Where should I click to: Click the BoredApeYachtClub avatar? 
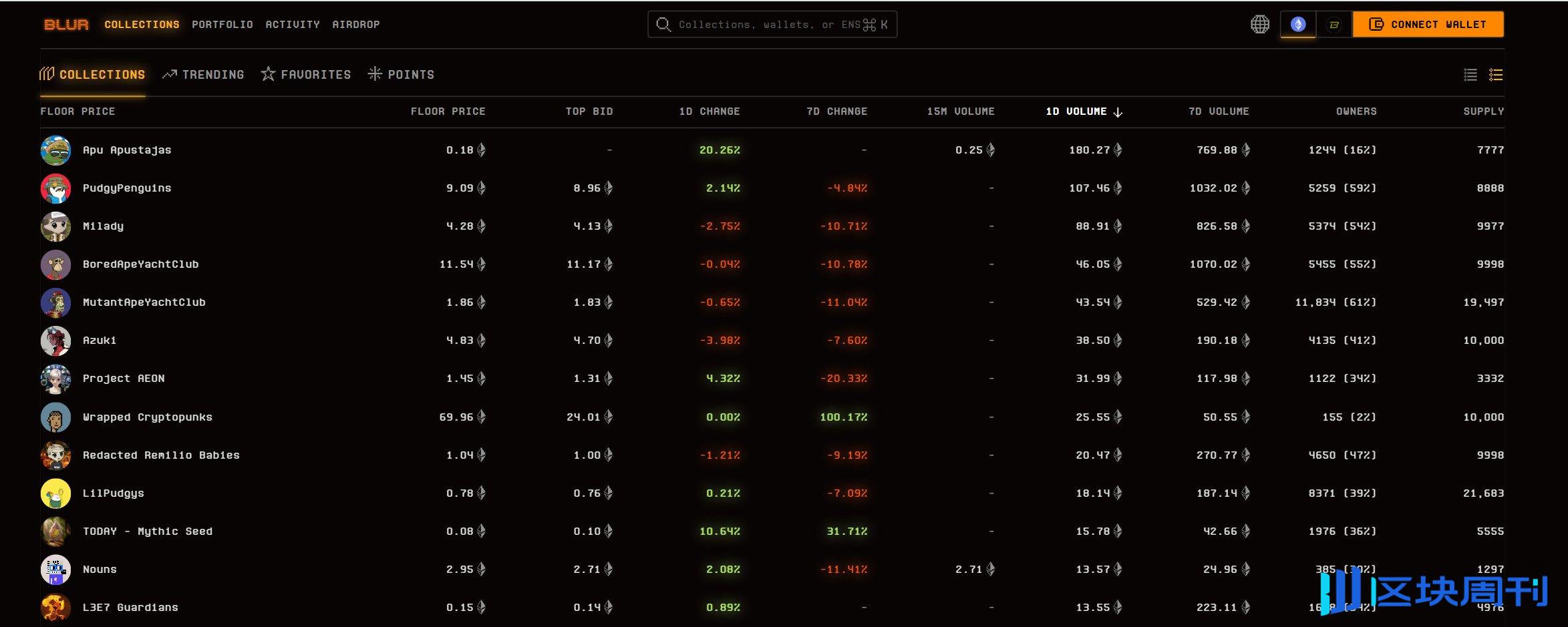point(55,264)
